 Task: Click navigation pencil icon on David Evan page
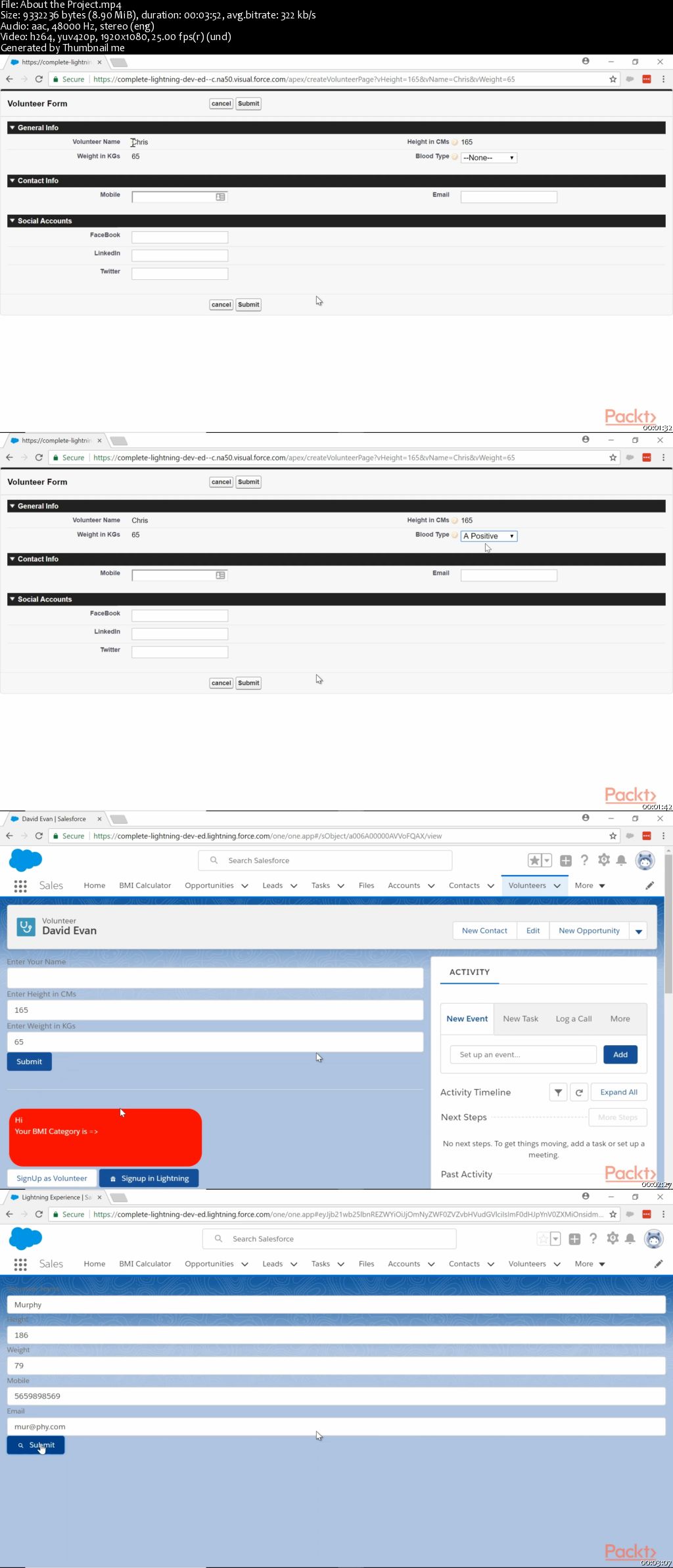point(649,885)
